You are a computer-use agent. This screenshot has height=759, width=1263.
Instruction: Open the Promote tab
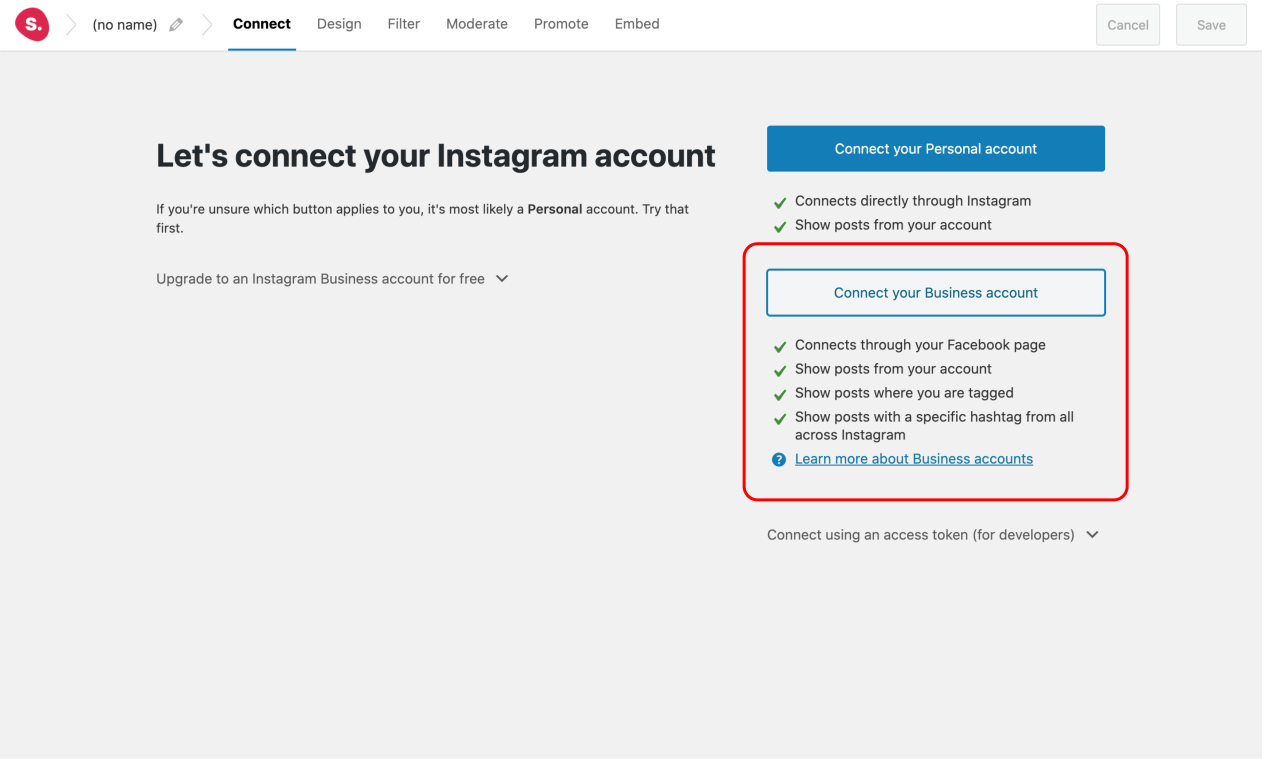click(561, 24)
